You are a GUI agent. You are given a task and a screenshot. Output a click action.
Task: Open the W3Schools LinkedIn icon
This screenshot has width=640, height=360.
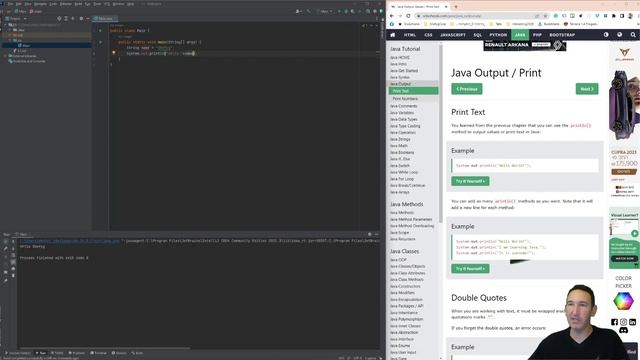(x=632, y=322)
